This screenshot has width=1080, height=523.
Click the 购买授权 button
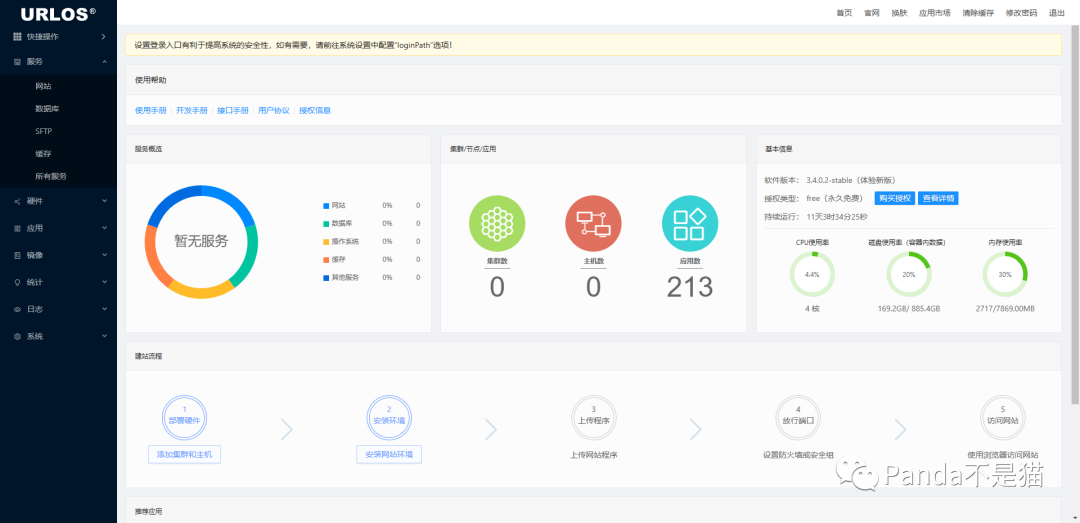pyautogui.click(x=895, y=198)
